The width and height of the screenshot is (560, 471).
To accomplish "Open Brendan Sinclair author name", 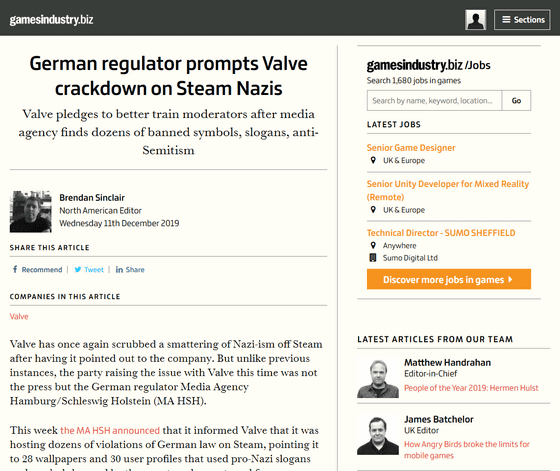I will pyautogui.click(x=92, y=197).
